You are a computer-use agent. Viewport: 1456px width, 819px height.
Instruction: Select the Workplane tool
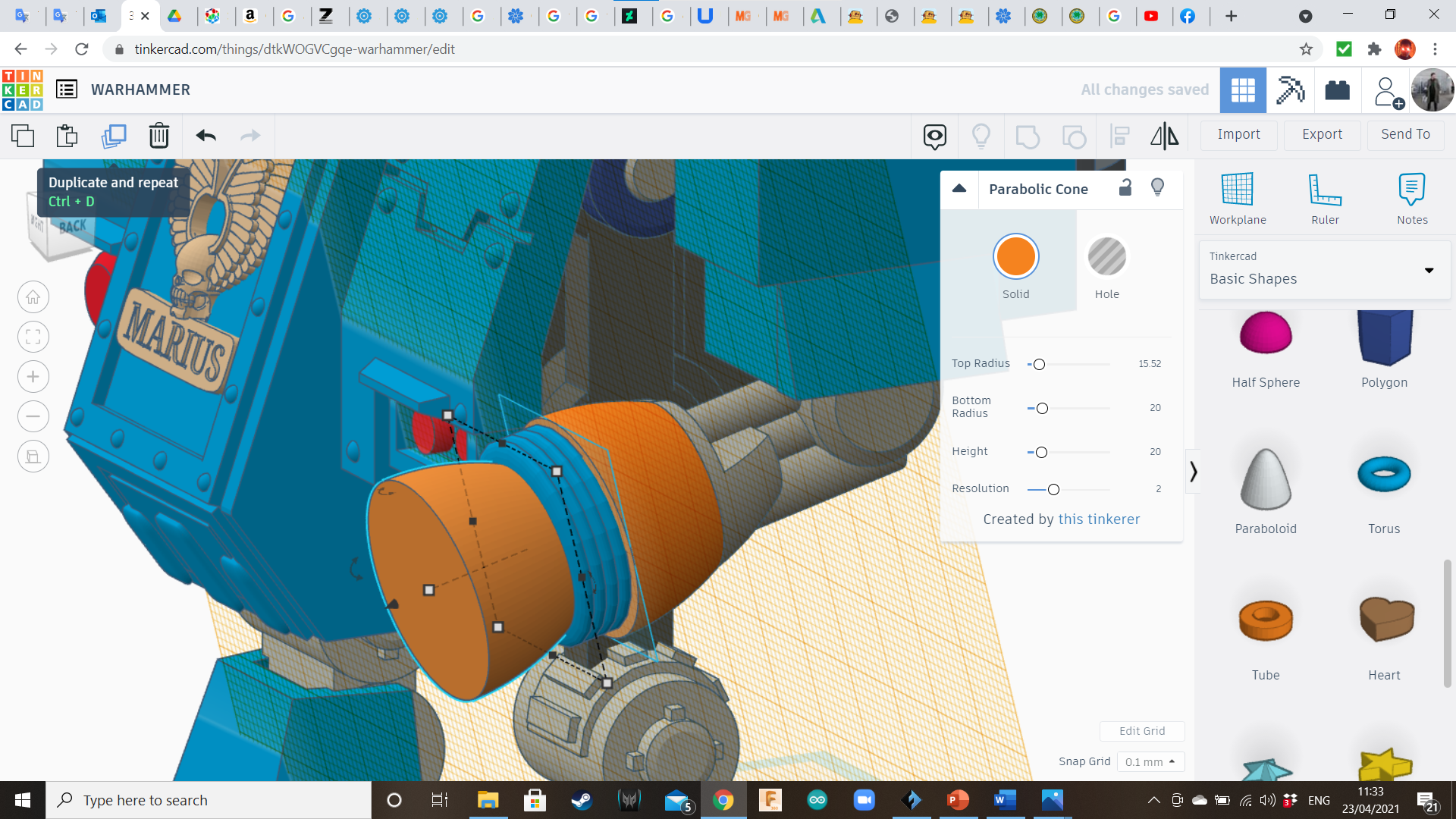point(1238,199)
